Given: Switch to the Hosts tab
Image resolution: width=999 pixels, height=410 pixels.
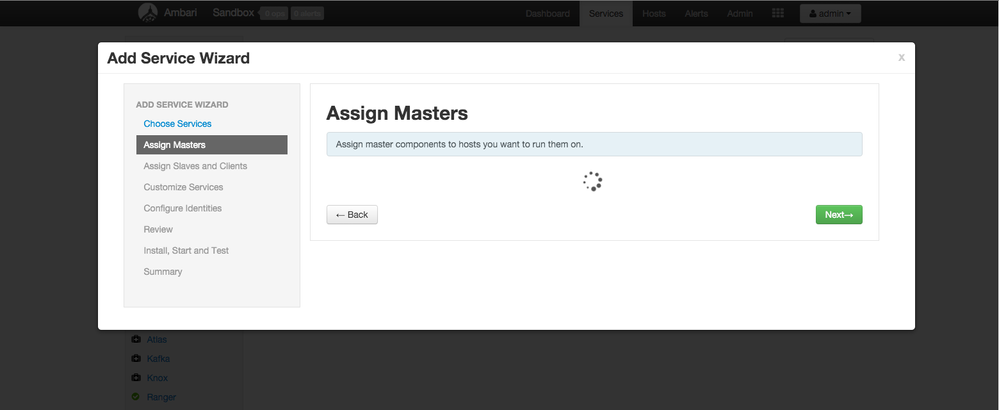Looking at the screenshot, I should (654, 13).
